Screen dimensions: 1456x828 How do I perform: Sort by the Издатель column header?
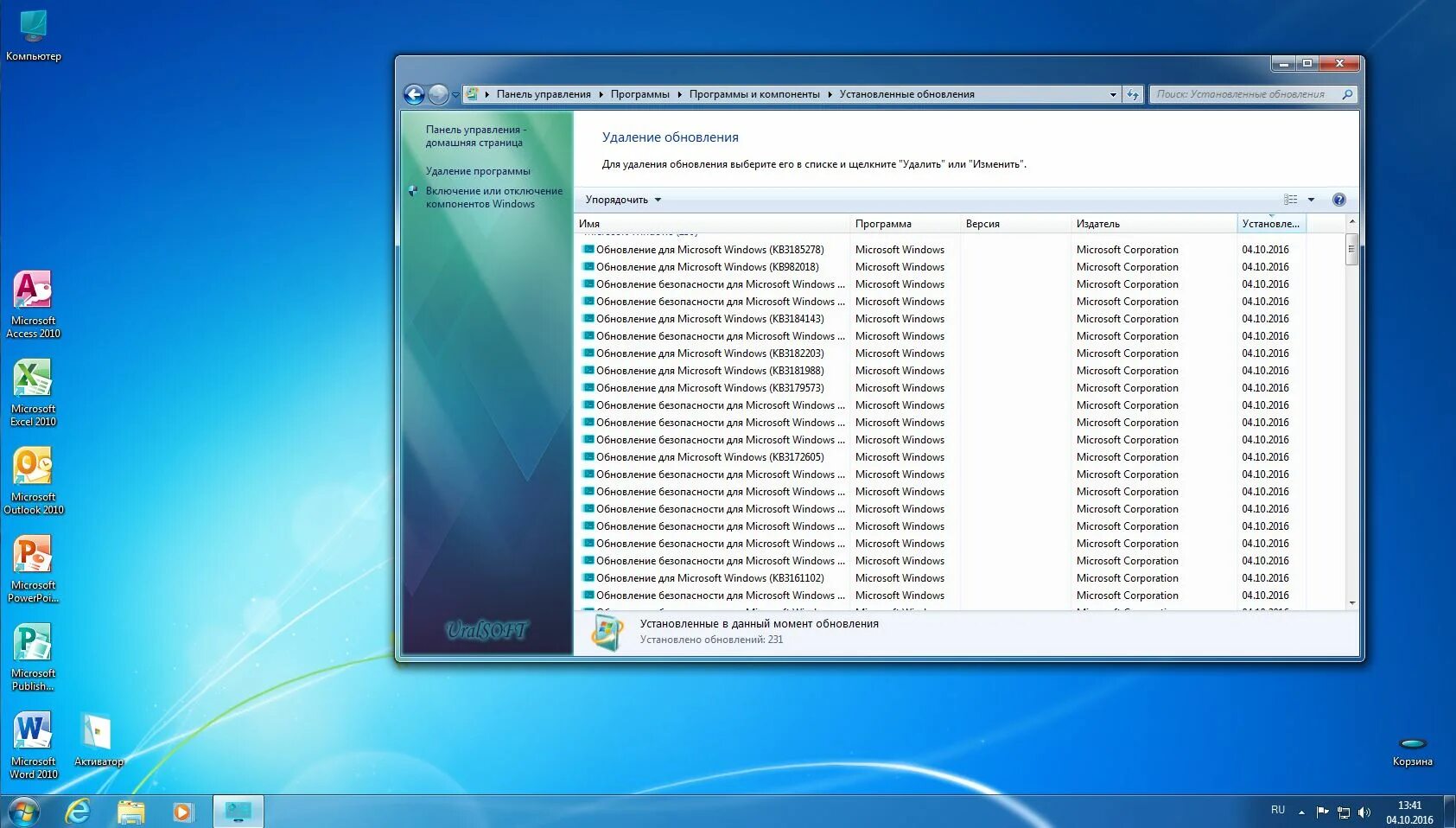1154,224
